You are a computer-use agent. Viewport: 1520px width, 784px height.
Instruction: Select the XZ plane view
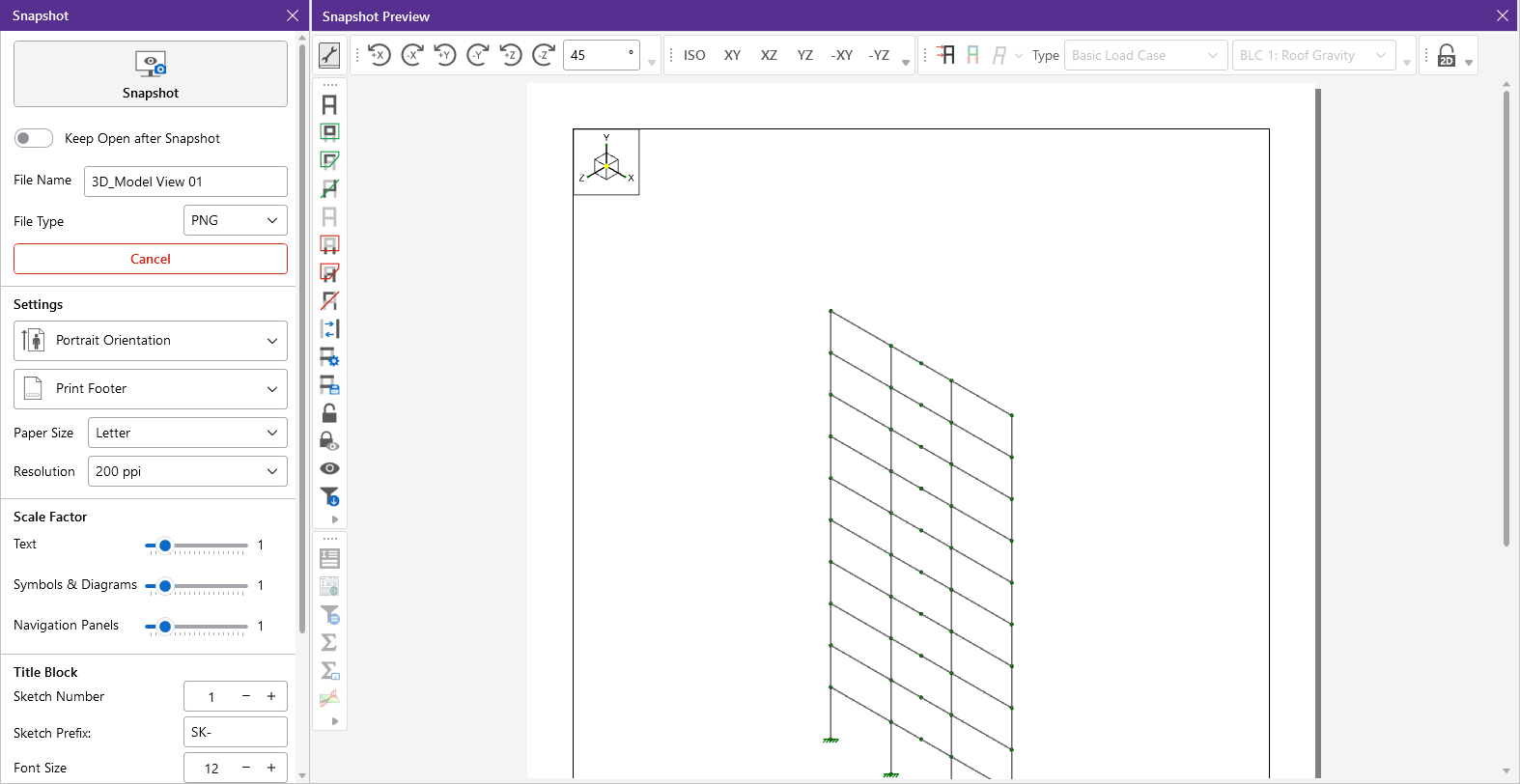[x=769, y=55]
